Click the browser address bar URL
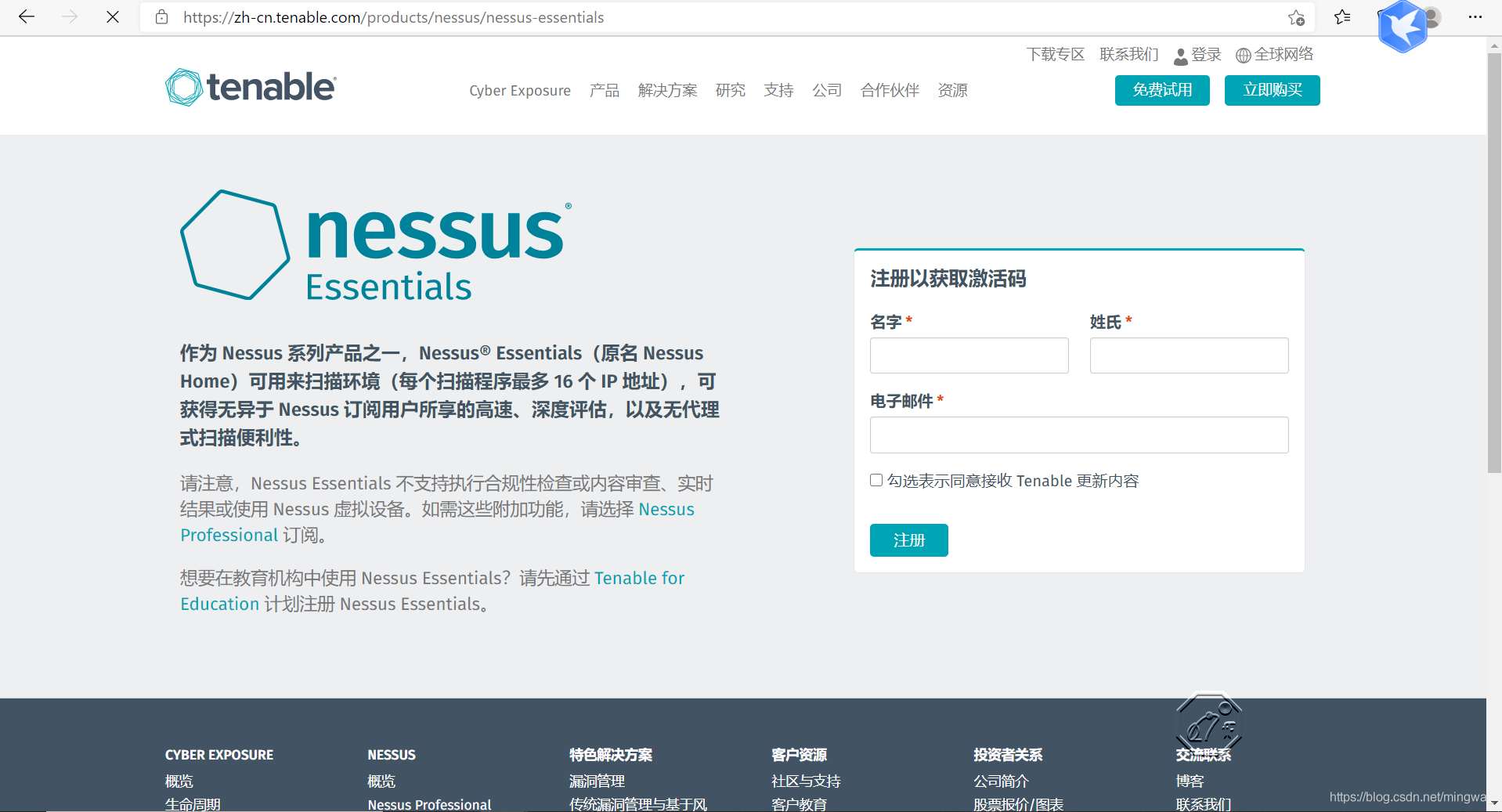 click(x=394, y=17)
